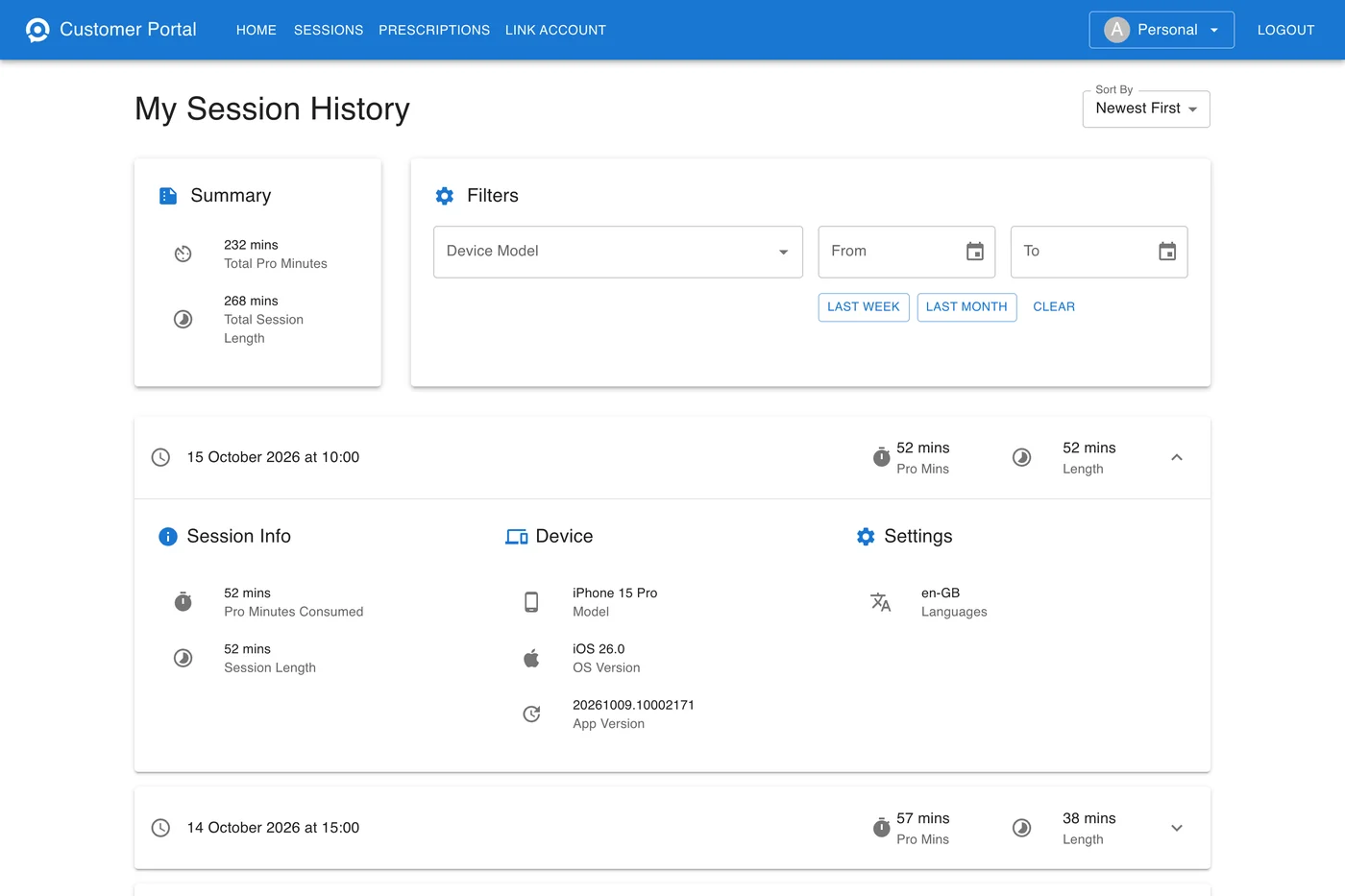The height and width of the screenshot is (896, 1345).
Task: Open the To date calendar picker
Action: click(1167, 252)
